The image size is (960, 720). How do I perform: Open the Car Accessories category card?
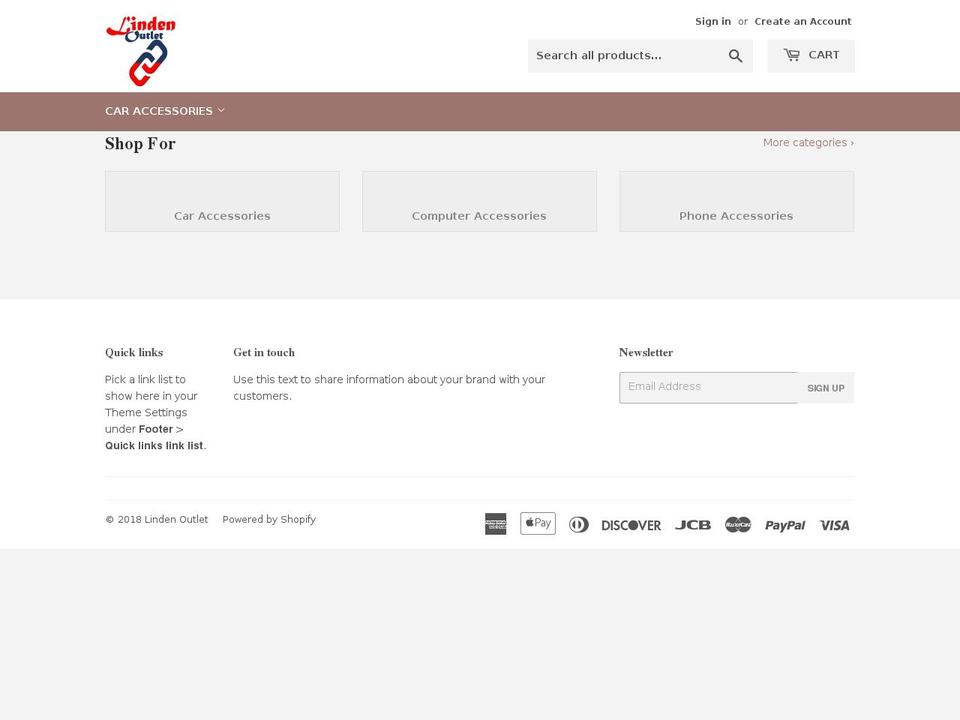pos(222,201)
